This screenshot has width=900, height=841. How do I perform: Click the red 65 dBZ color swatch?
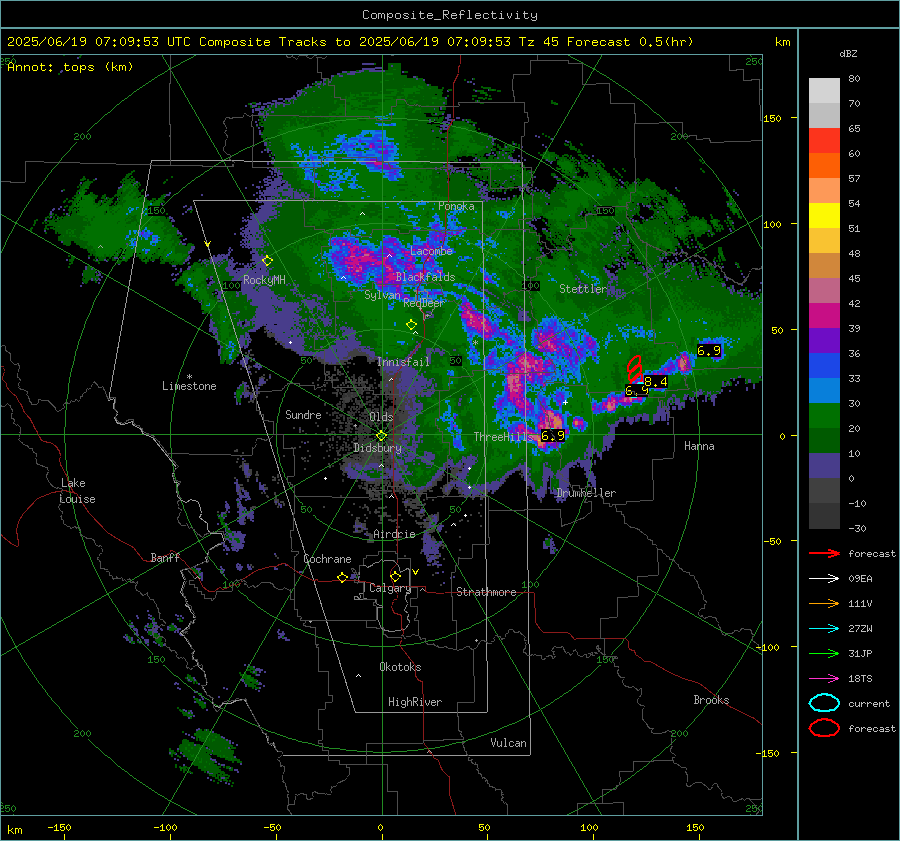[x=824, y=140]
